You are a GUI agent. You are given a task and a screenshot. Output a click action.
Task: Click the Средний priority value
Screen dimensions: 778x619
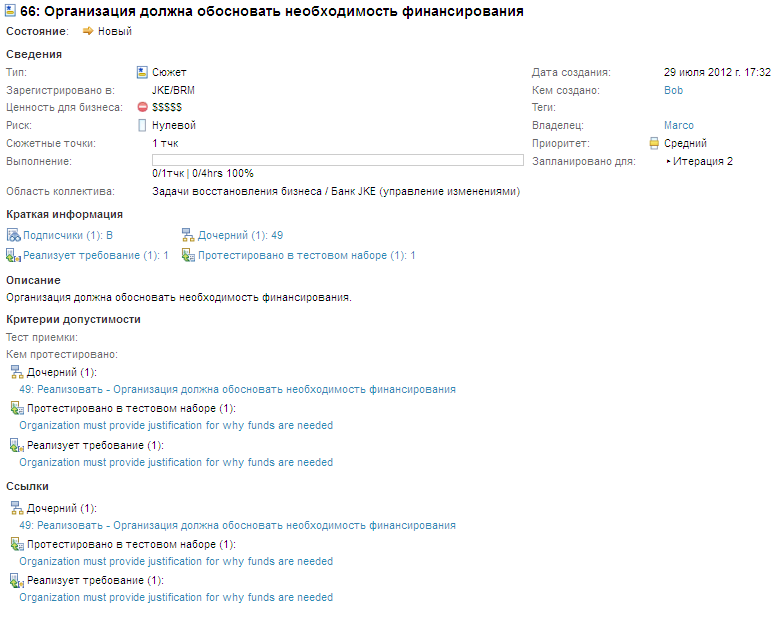point(685,143)
